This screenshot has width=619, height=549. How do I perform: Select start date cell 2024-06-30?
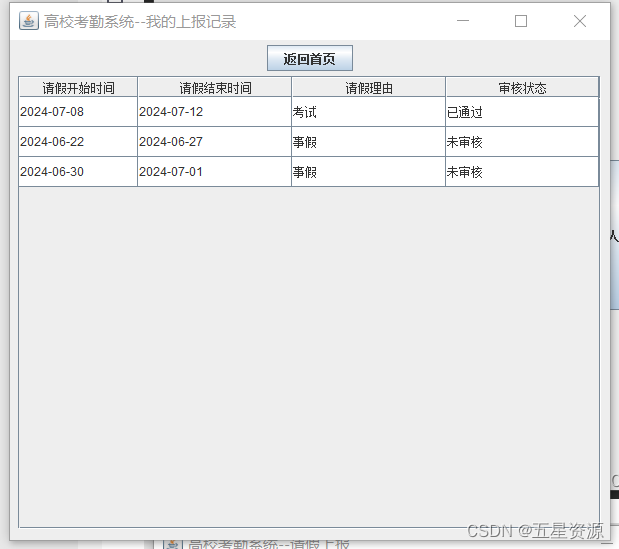[x=78, y=172]
